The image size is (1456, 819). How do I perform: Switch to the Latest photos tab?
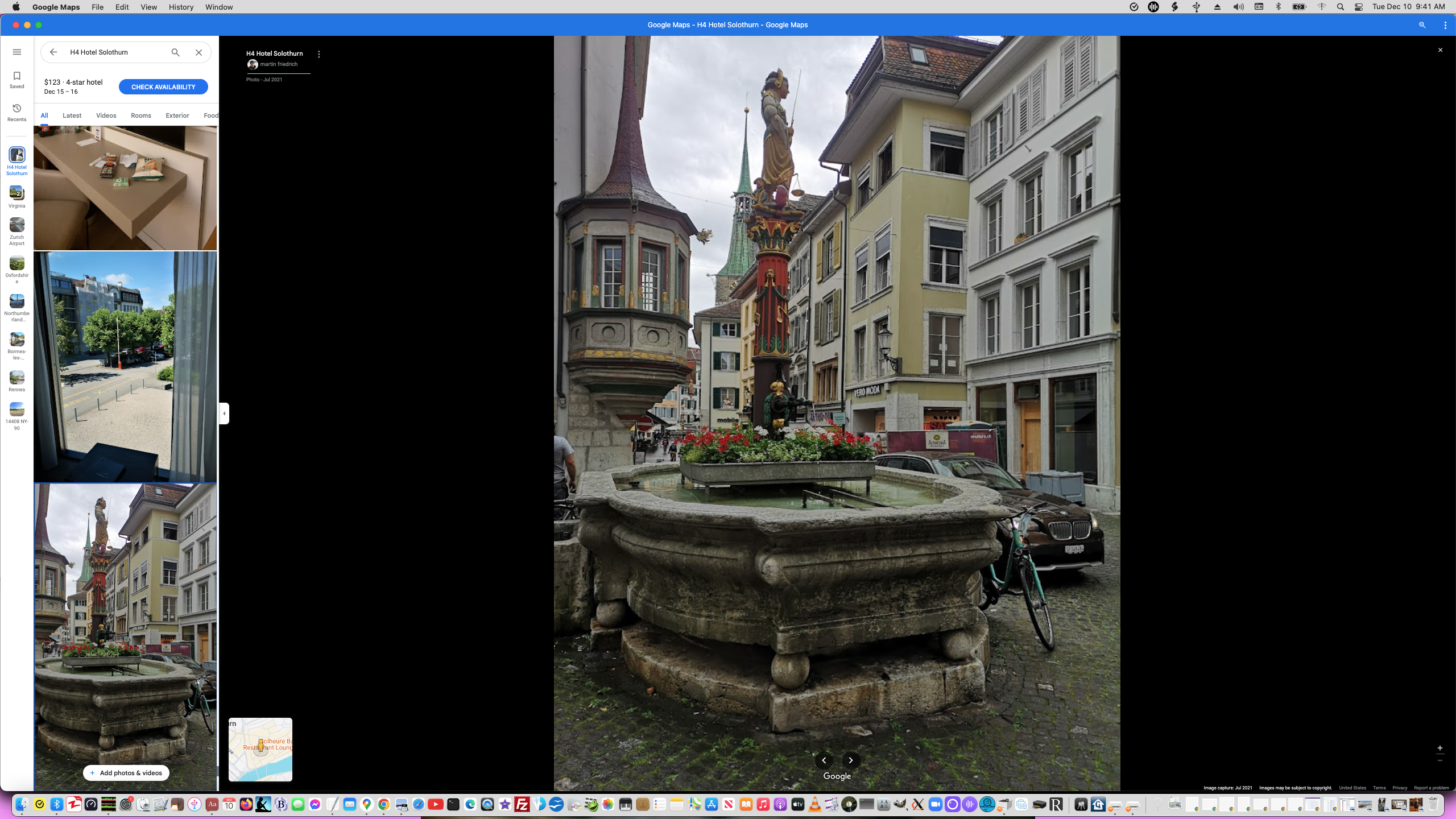[72, 115]
